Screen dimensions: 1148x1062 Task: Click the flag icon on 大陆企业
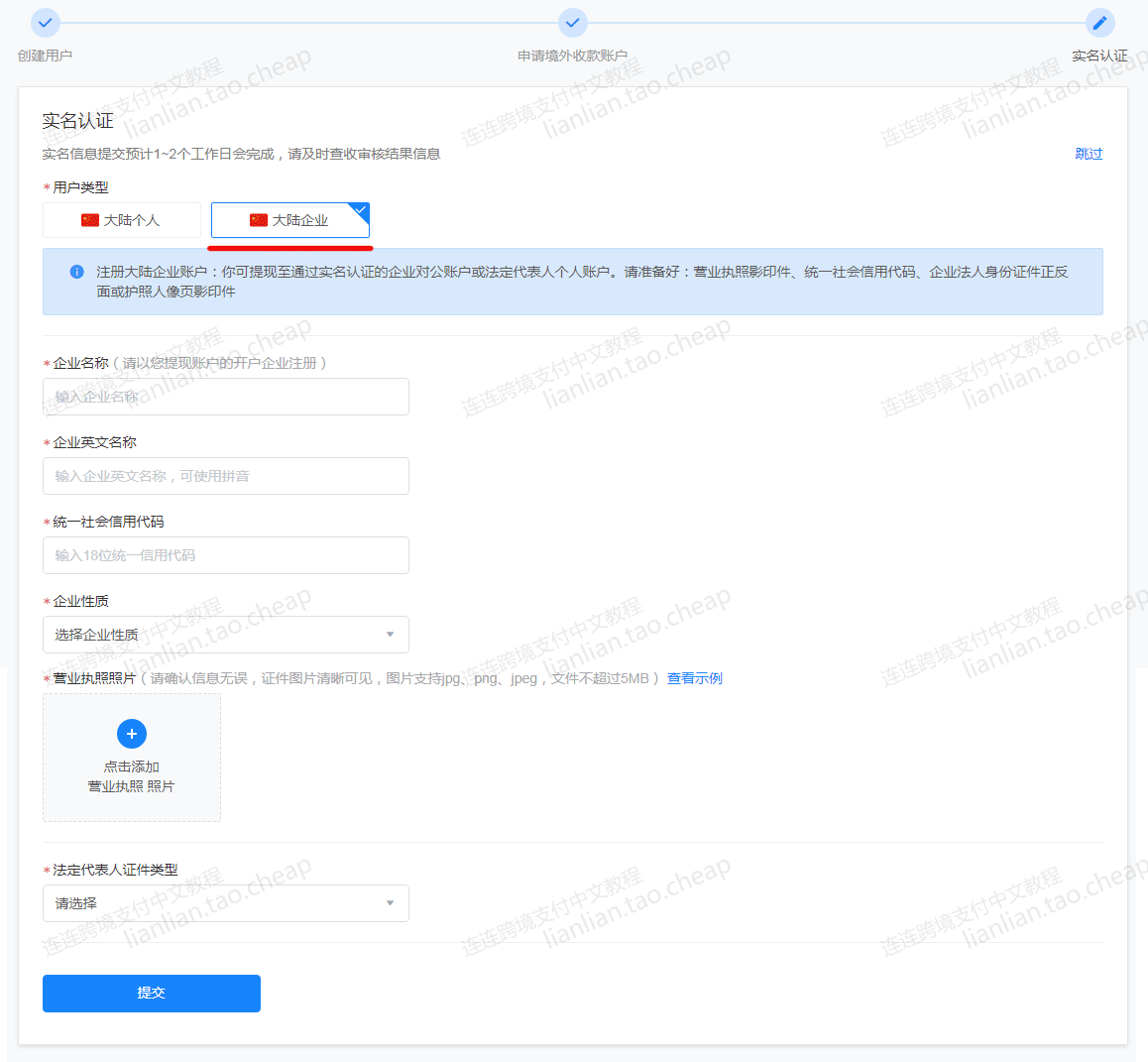[x=259, y=220]
